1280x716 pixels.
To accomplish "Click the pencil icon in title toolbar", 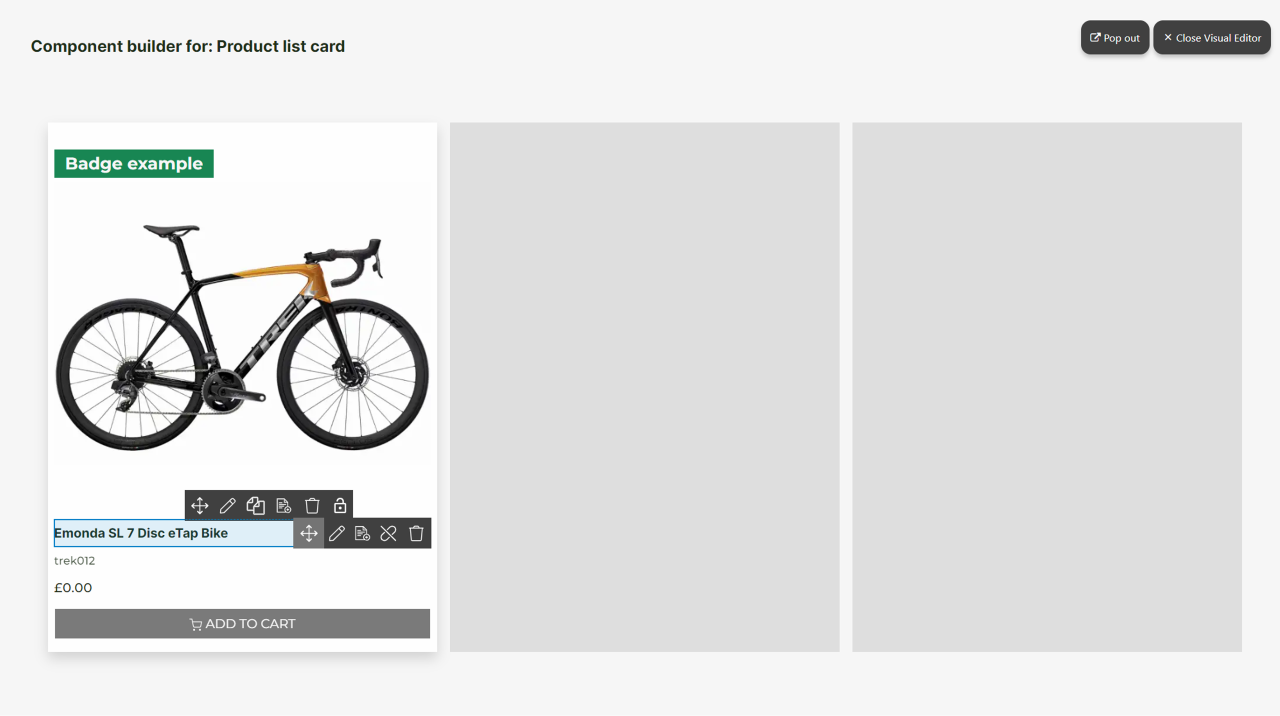I will (x=337, y=533).
